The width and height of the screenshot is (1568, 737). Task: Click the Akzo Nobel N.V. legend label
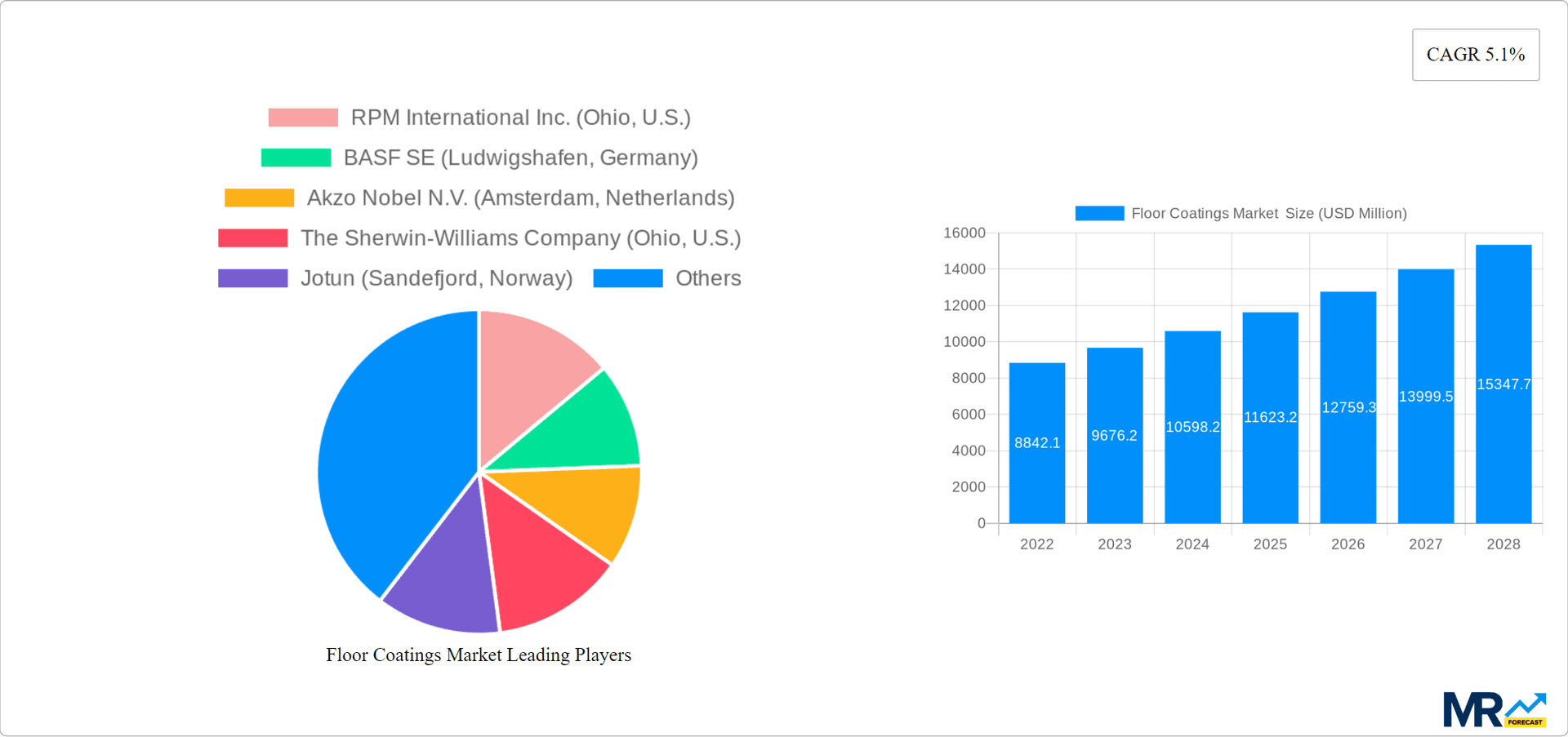pyautogui.click(x=520, y=198)
